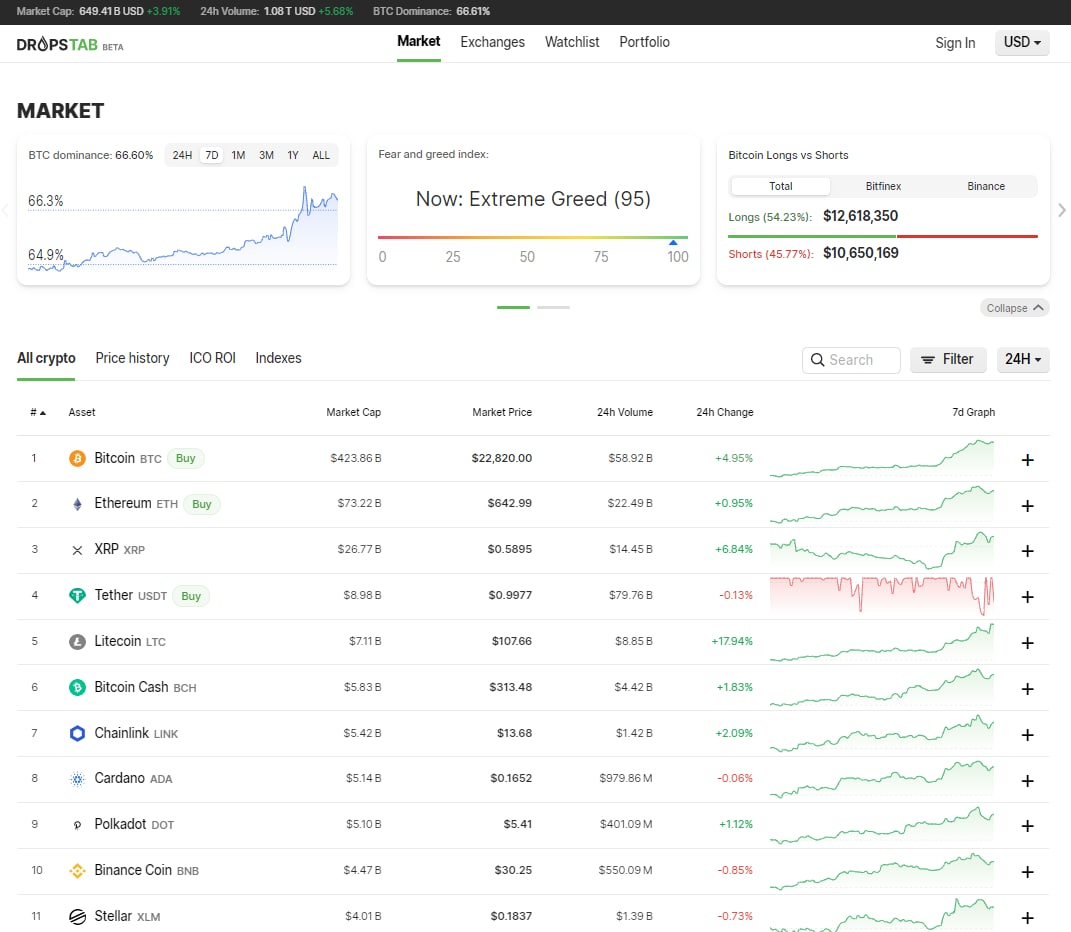The width and height of the screenshot is (1071, 932).
Task: Click the Chainlink coin icon
Action: point(77,733)
